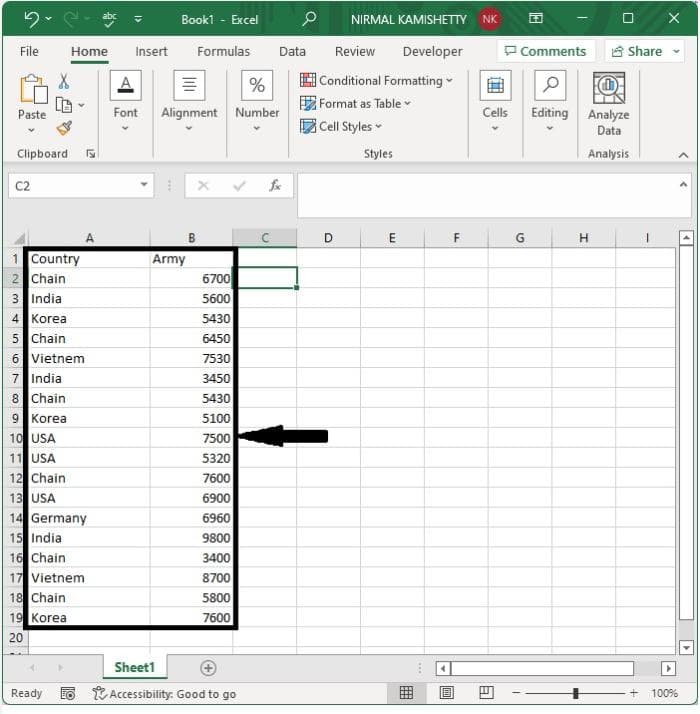Click the Insert Function fx icon
700x714 pixels.
coord(275,186)
